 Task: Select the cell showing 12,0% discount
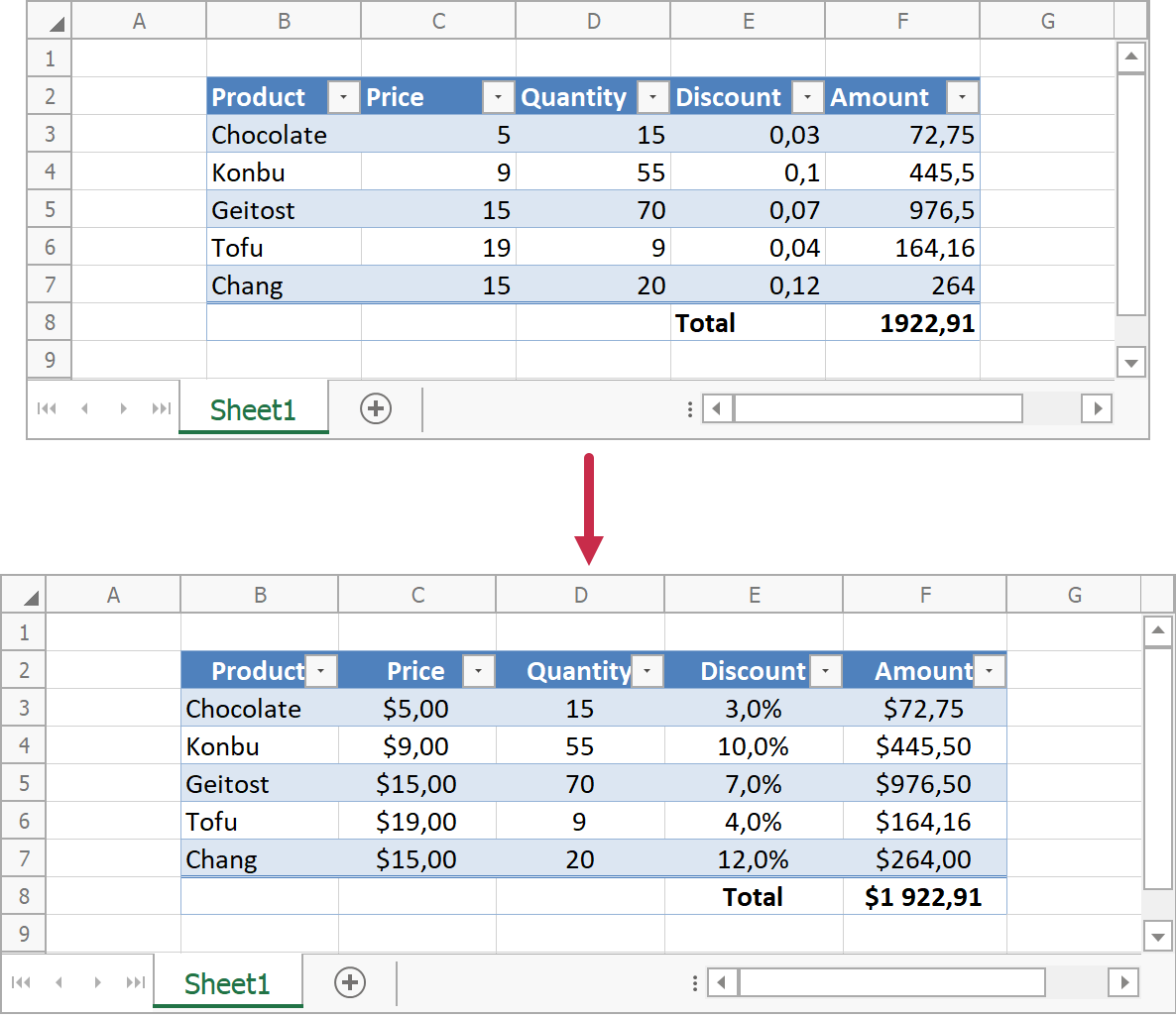pos(753,859)
